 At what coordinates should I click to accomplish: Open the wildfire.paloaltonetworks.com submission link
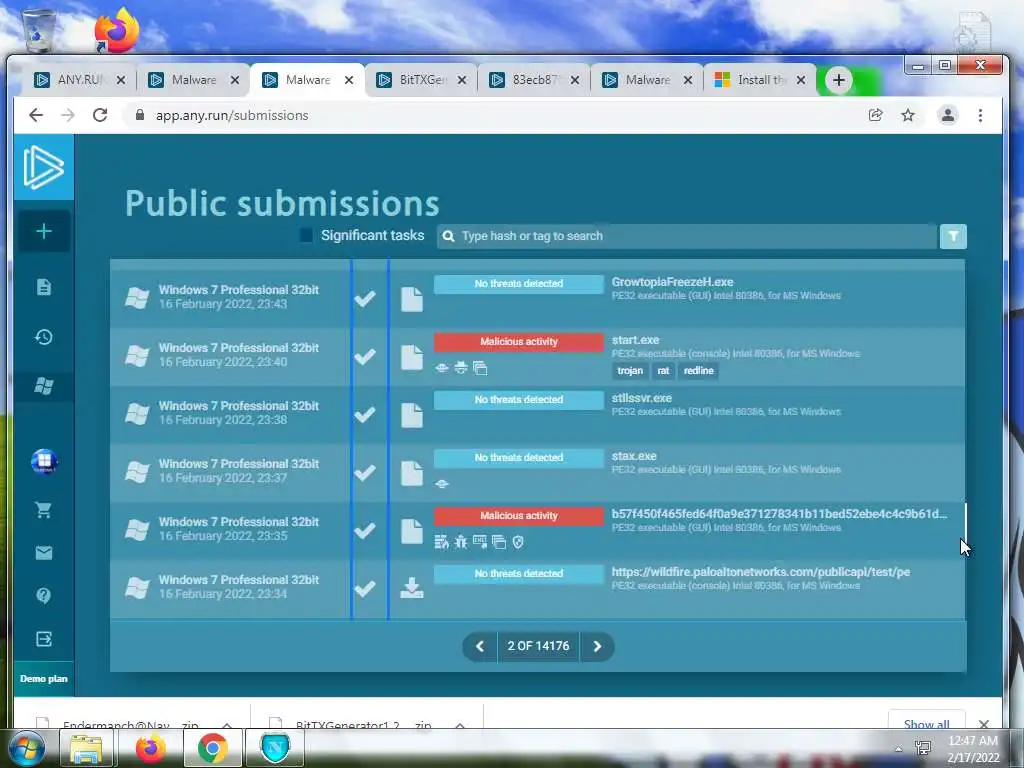pyautogui.click(x=760, y=571)
